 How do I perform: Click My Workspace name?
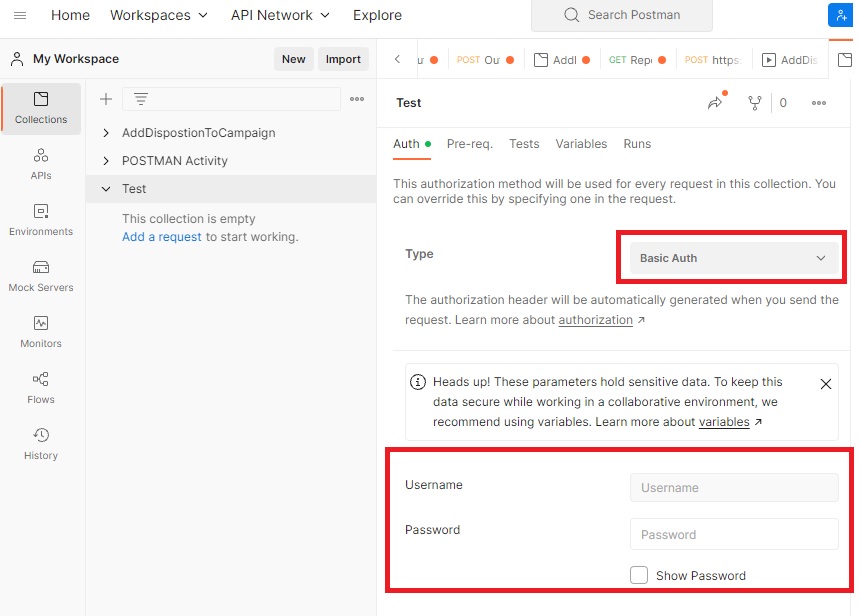[76, 59]
